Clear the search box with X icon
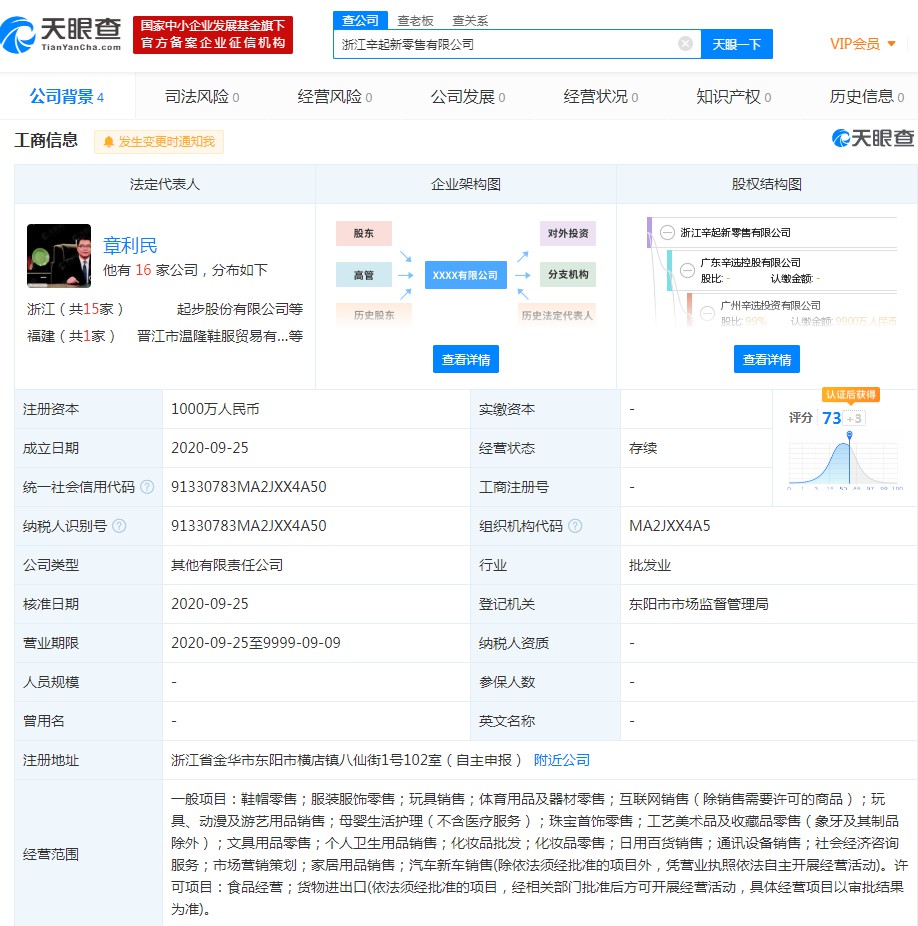Viewport: 918px width, 926px height. pos(685,44)
